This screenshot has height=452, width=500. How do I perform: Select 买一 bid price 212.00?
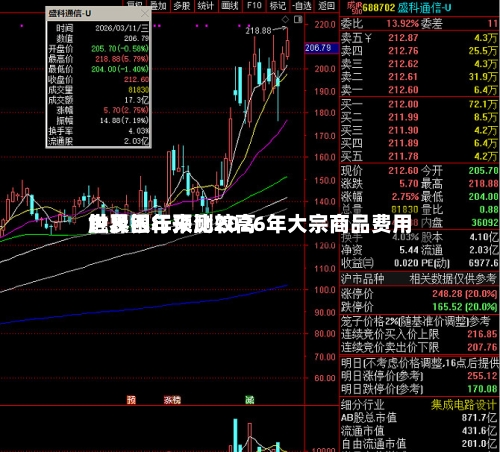(403, 104)
